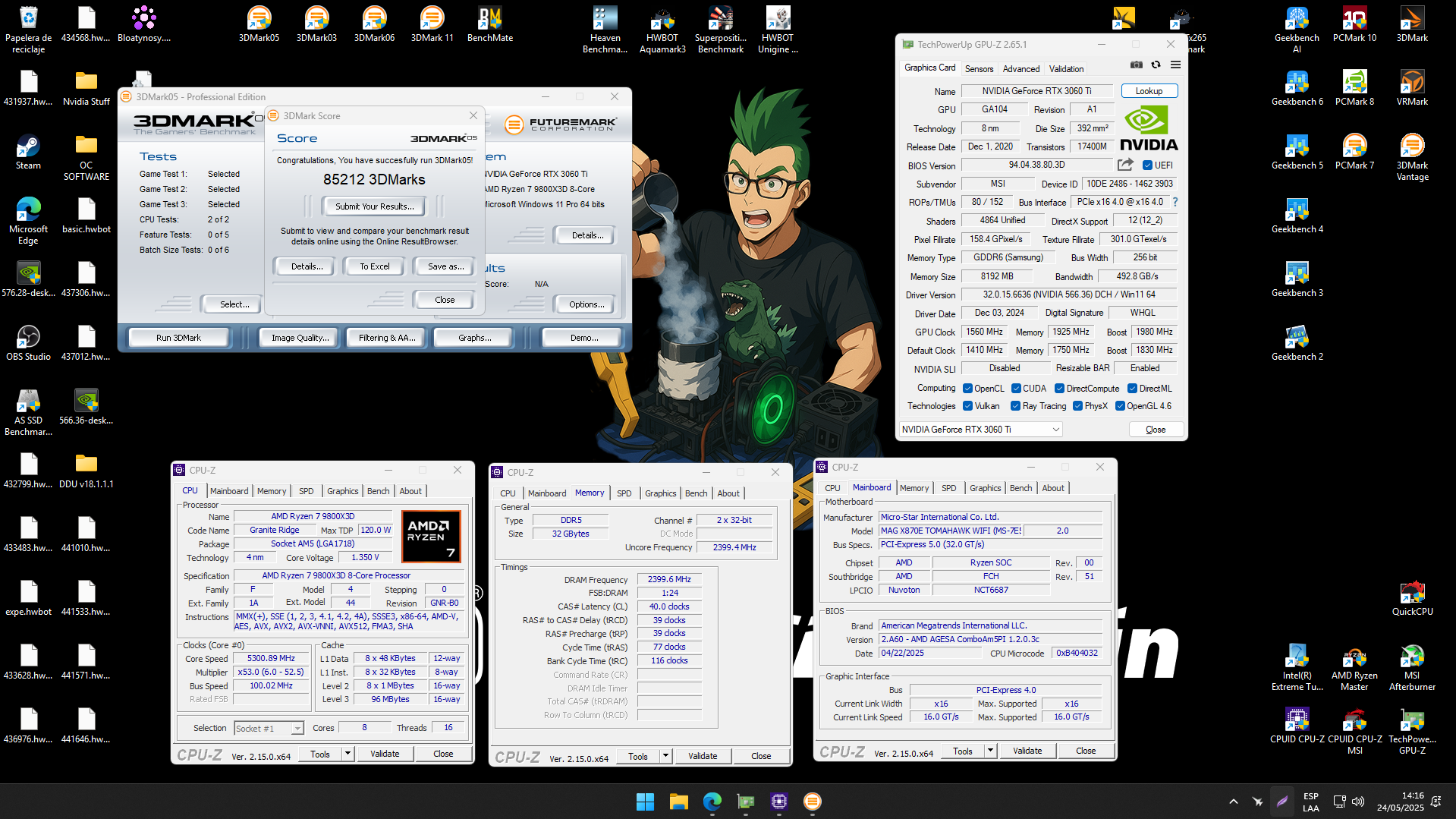Click To Excel in 3DMark Score
This screenshot has height=819, width=1456.
(x=375, y=266)
